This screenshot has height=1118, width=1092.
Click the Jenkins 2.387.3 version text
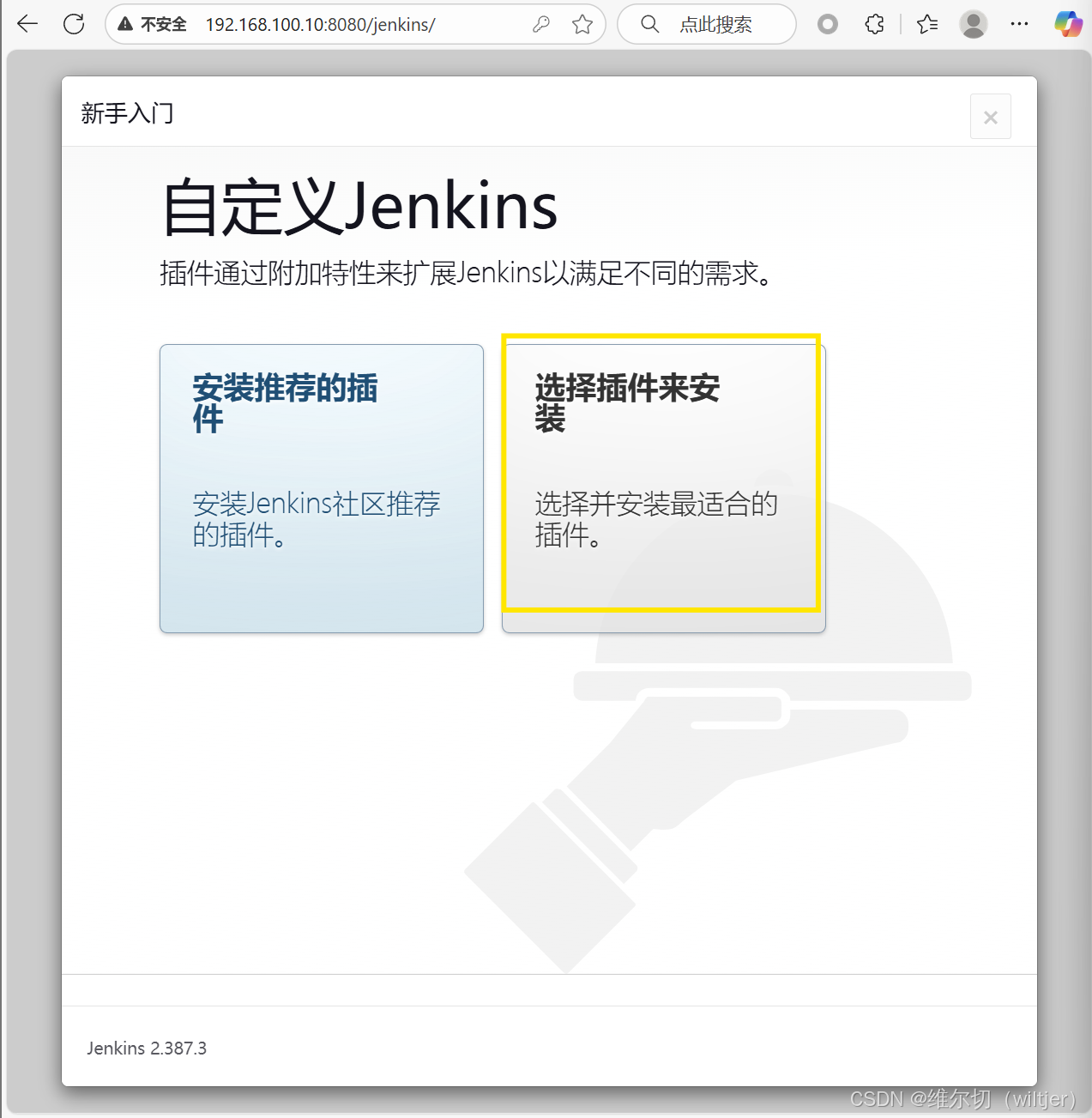tap(146, 1048)
